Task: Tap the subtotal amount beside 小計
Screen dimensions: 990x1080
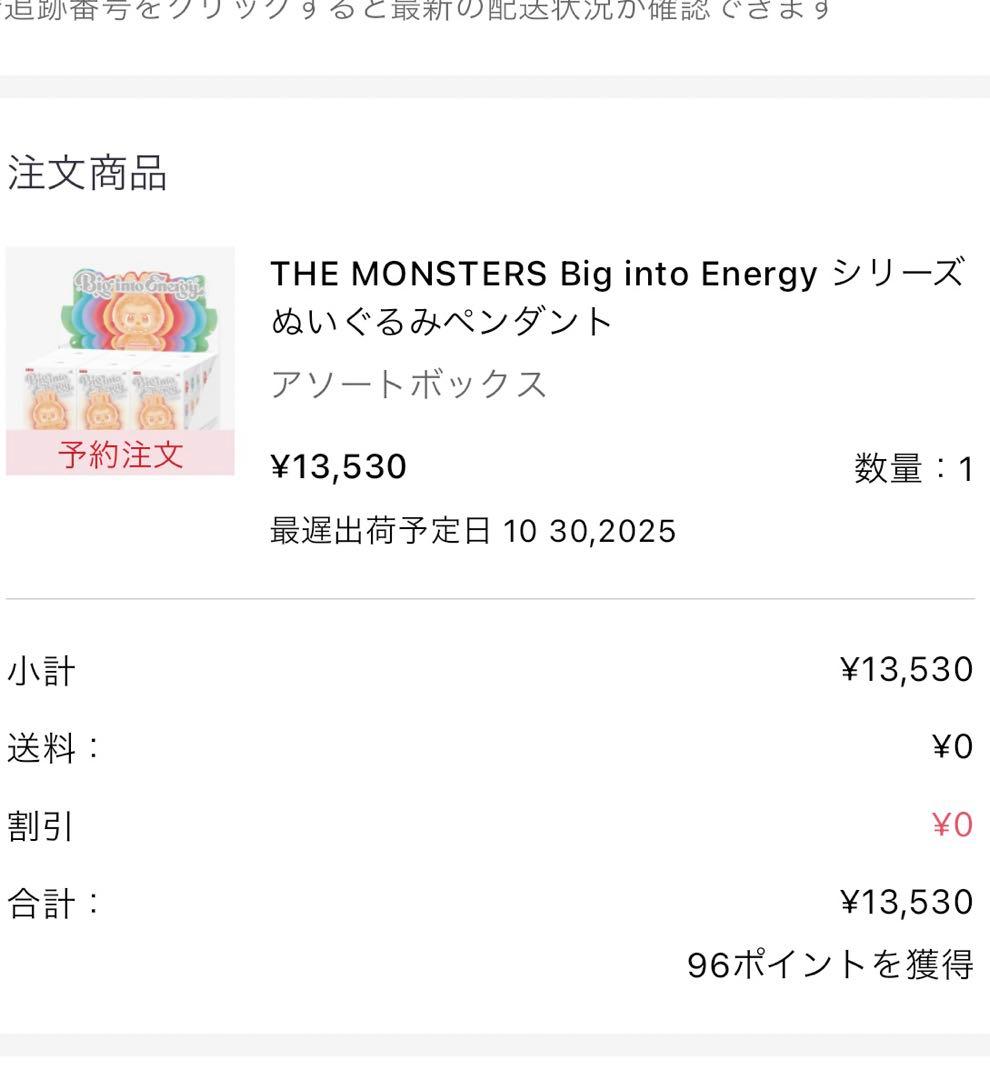Action: (x=906, y=669)
